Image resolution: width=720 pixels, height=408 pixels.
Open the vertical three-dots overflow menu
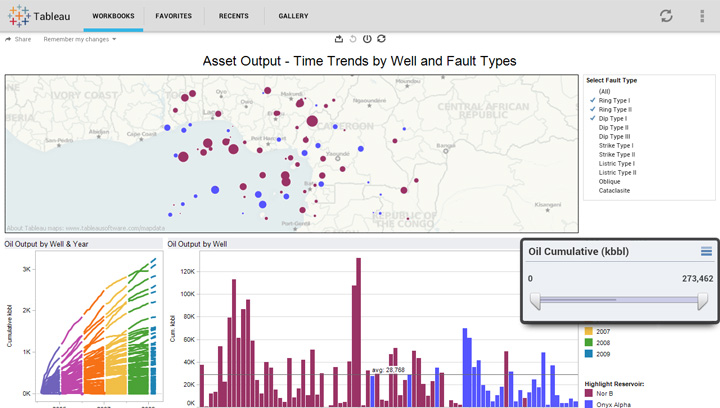pyautogui.click(x=702, y=16)
